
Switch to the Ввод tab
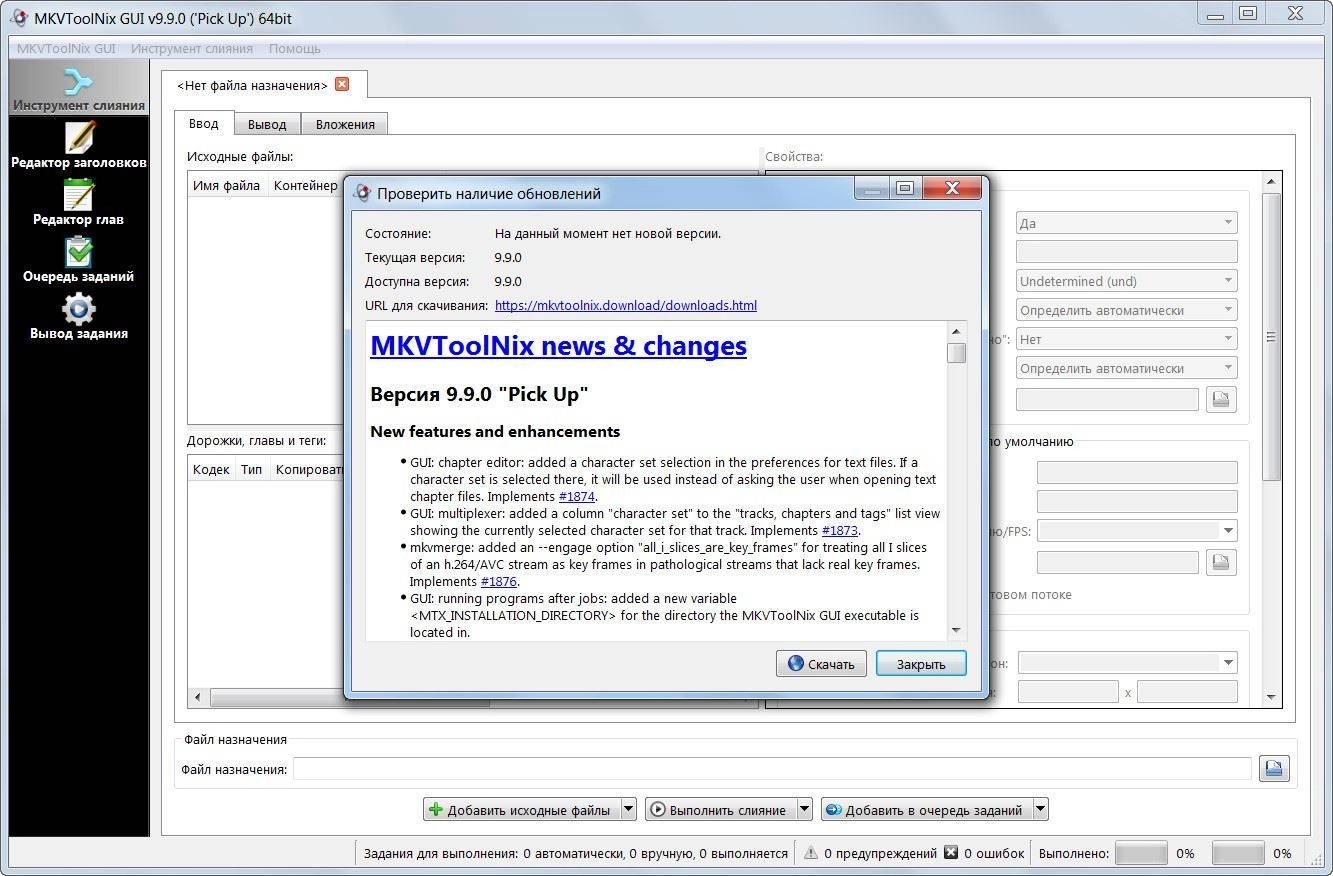tap(203, 123)
